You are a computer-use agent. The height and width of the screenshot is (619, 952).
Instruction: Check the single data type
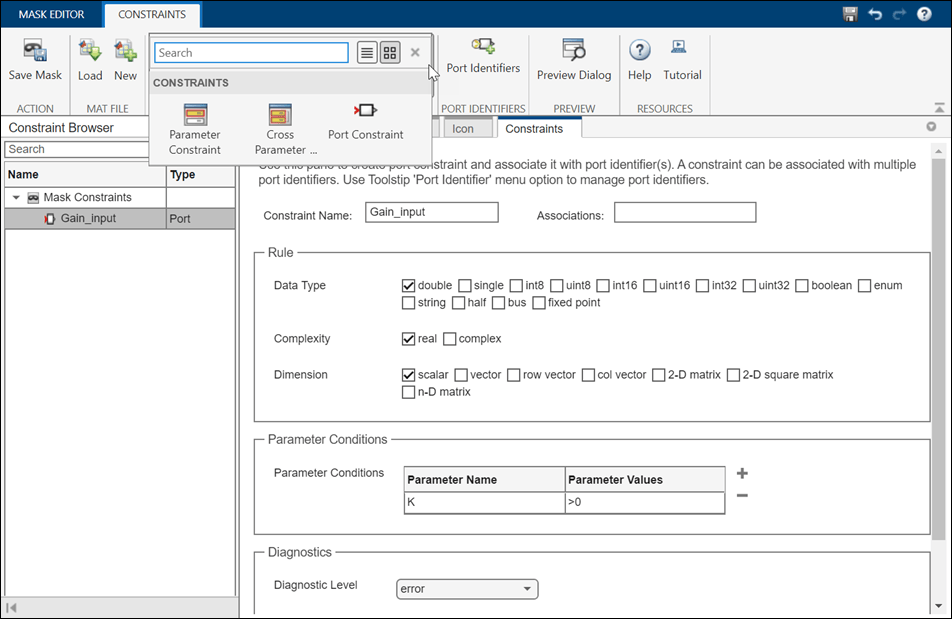465,286
